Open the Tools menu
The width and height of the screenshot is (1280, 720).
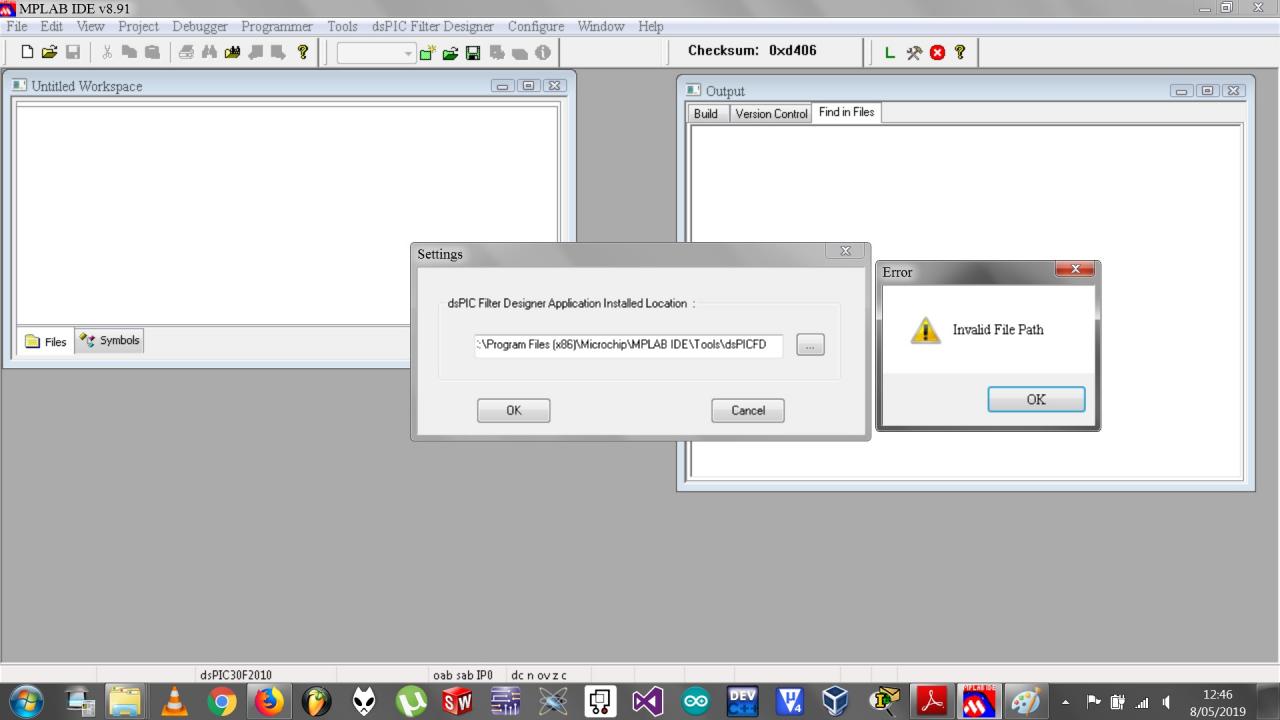pos(342,26)
